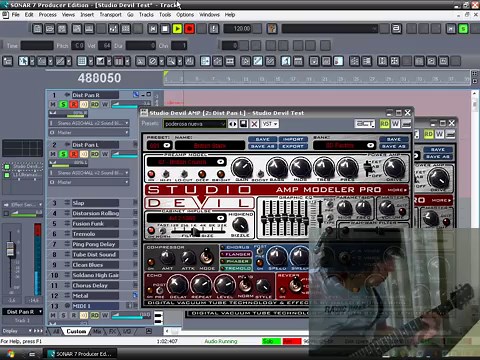Screen dimensions: 480x360
Task: Open Dist Pan R input dropdown Stereo ASIO4ALL
Action: [x=89, y=123]
